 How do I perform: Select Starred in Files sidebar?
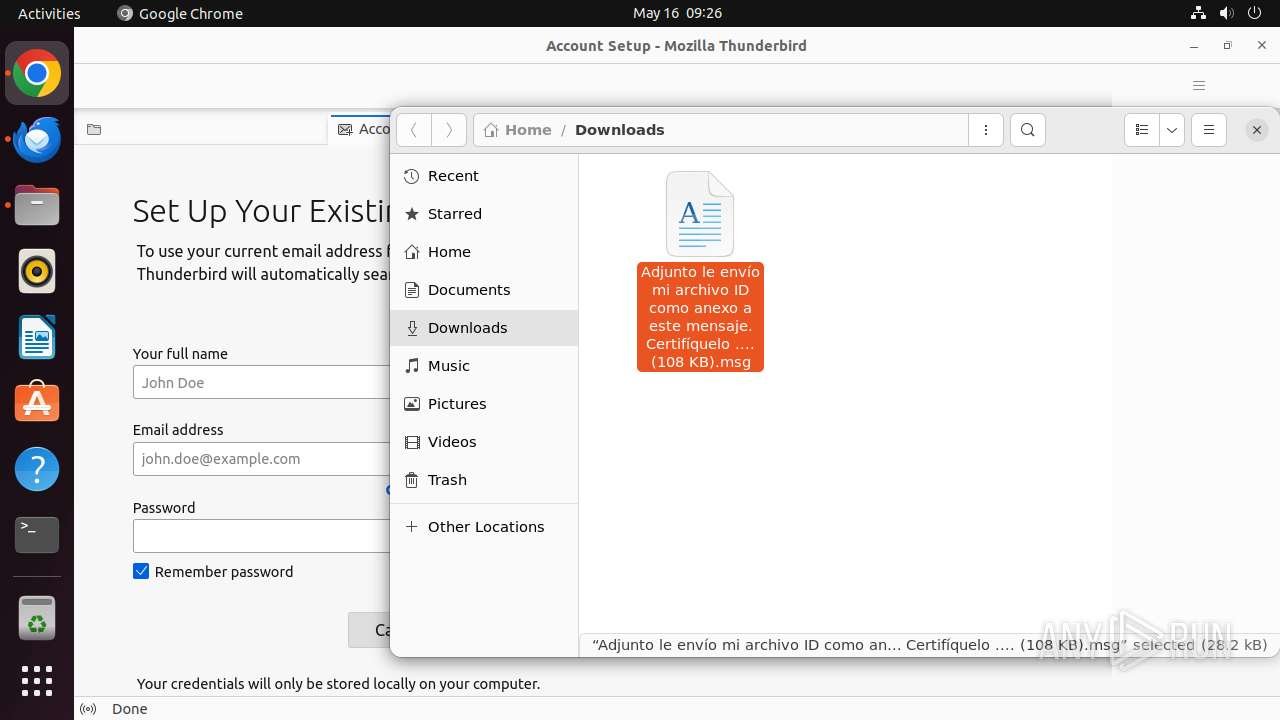(484, 214)
